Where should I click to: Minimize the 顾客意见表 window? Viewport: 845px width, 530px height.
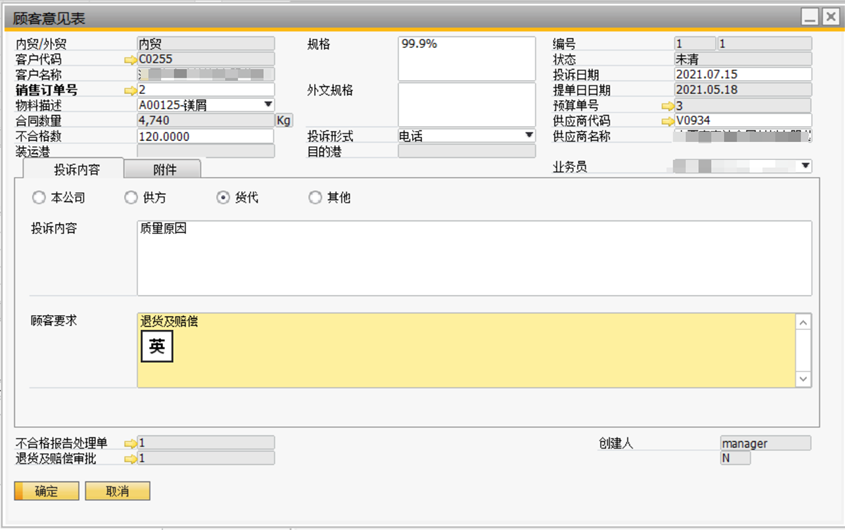(809, 17)
